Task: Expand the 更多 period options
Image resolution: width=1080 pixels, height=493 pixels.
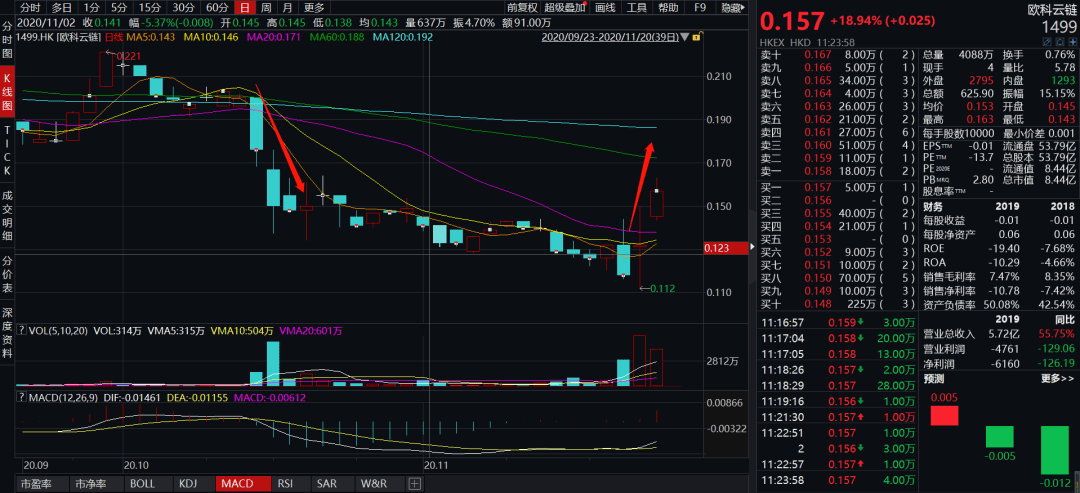Action: [314, 7]
